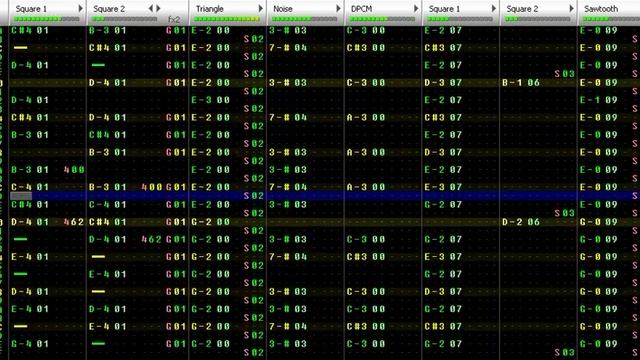This screenshot has width=640, height=360.
Task: Select the E-3 00 note in Triangle
Action: [211, 100]
